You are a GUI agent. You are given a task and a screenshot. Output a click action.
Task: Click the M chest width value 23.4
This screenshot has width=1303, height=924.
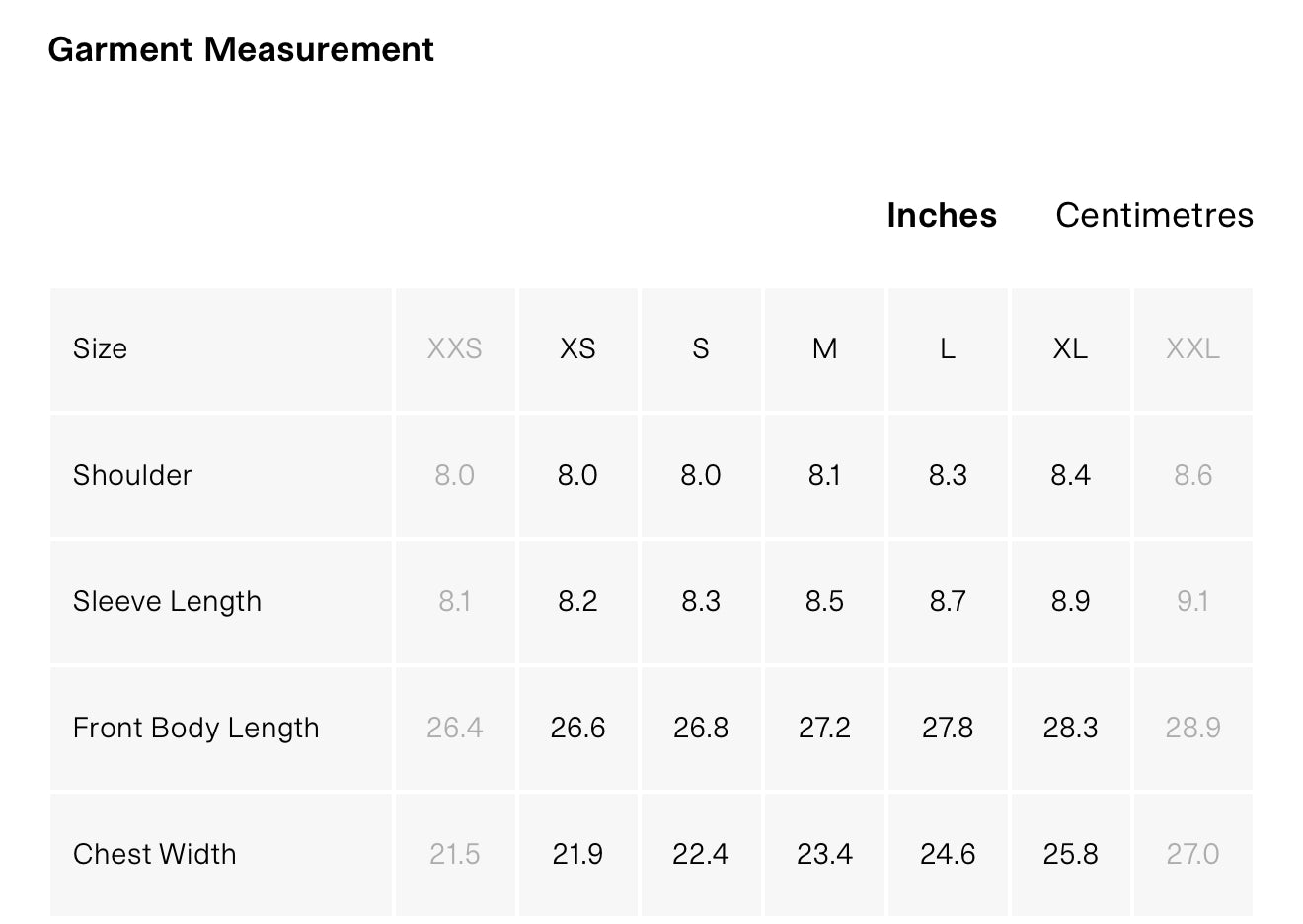[824, 854]
